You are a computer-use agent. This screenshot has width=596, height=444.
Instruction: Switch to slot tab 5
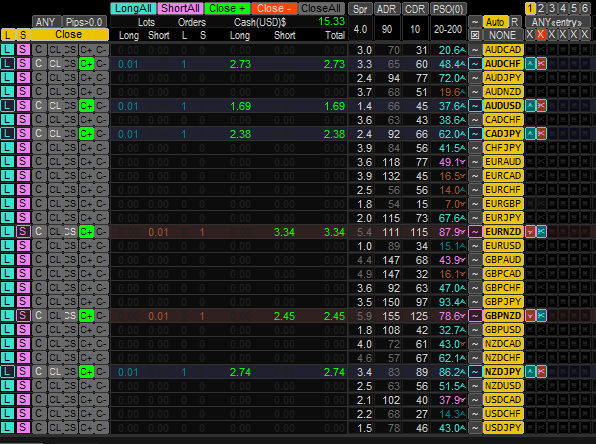574,8
